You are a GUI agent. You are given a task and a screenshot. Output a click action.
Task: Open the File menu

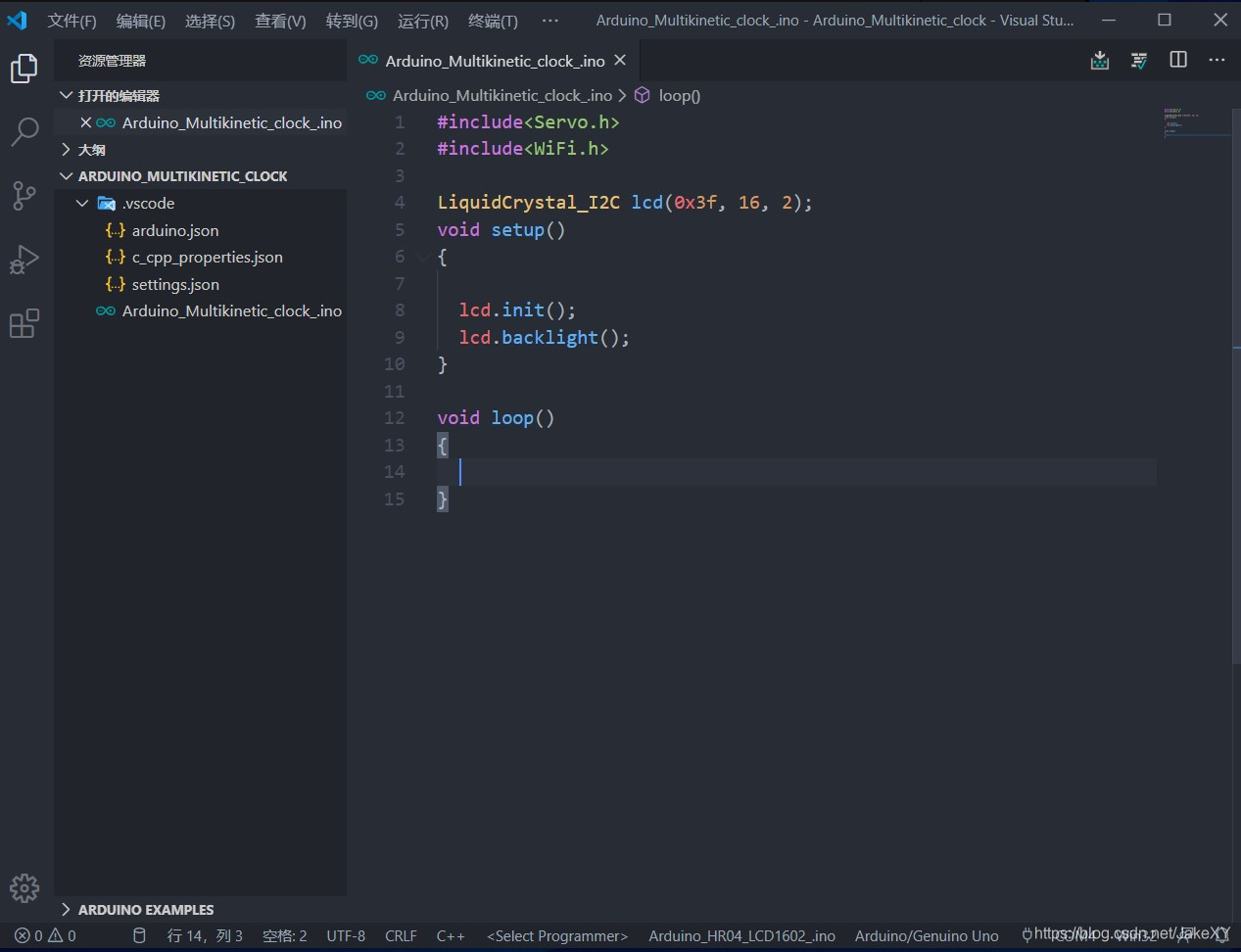pos(72,21)
